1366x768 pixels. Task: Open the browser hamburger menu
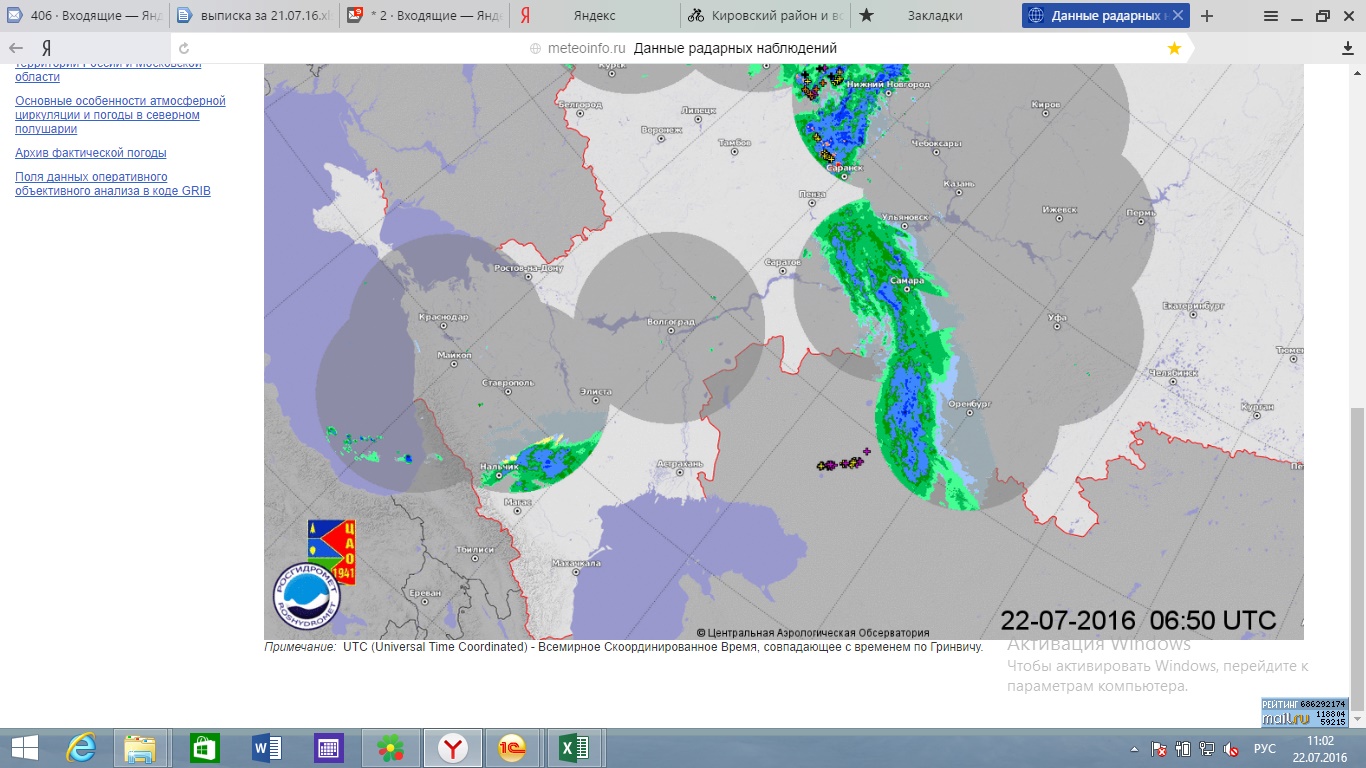[x=1271, y=16]
